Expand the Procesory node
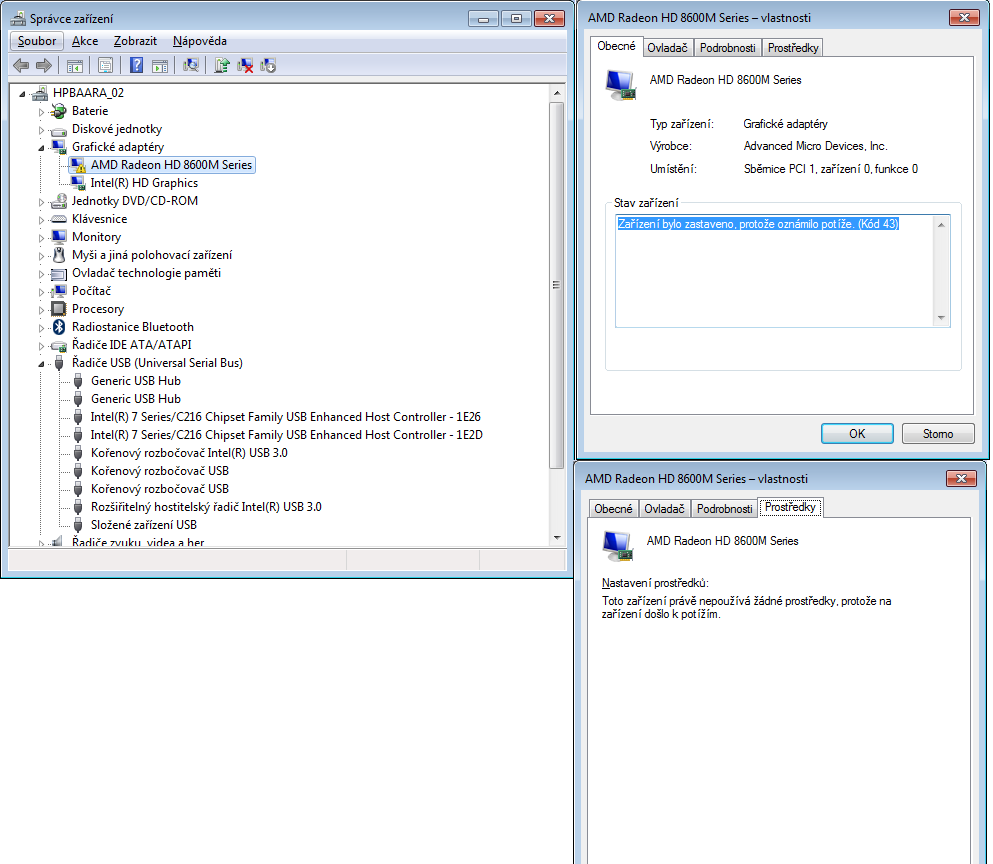 [x=42, y=310]
